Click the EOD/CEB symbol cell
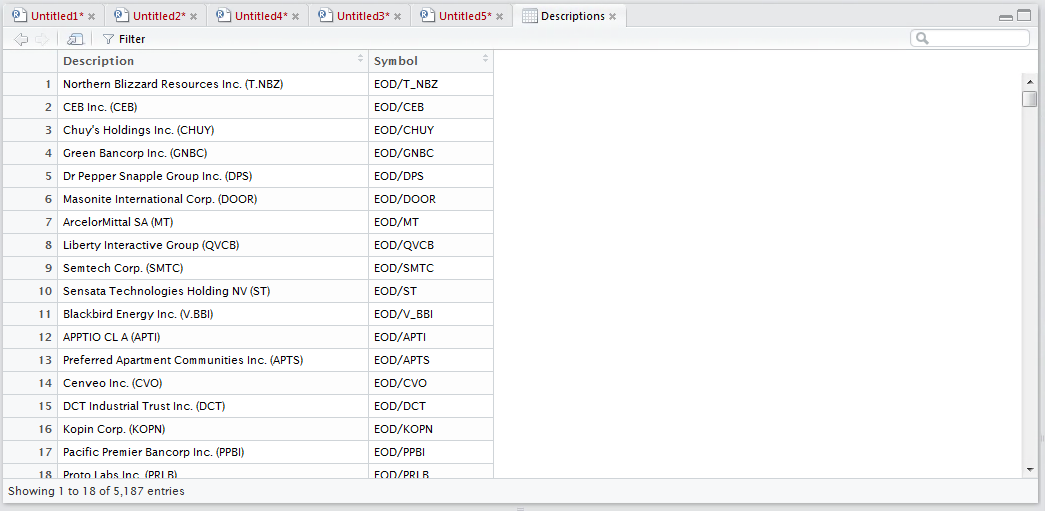Image resolution: width=1045 pixels, height=511 pixels. tap(431, 107)
